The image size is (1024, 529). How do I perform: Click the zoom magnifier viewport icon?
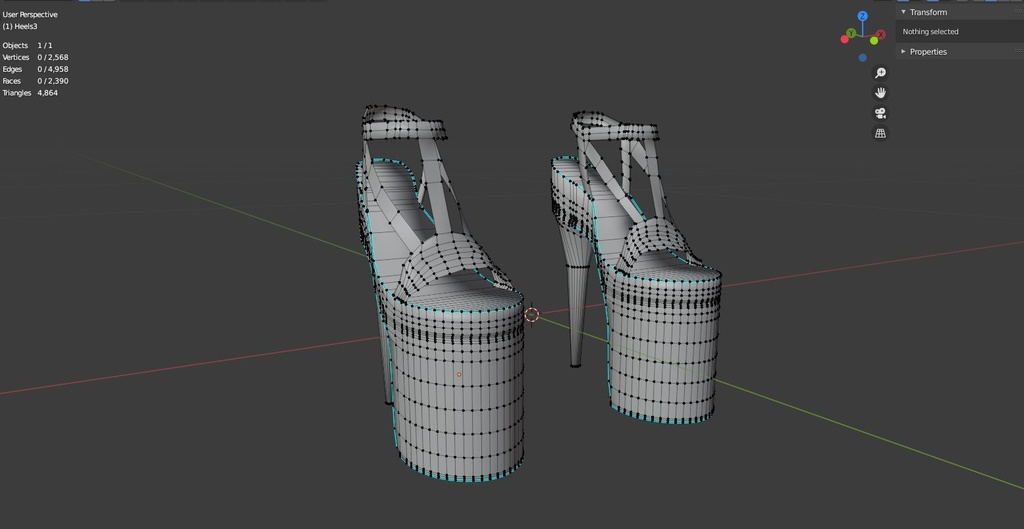[x=880, y=72]
